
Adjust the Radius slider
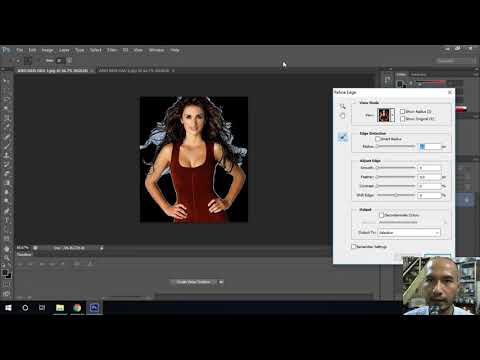tap(396, 146)
